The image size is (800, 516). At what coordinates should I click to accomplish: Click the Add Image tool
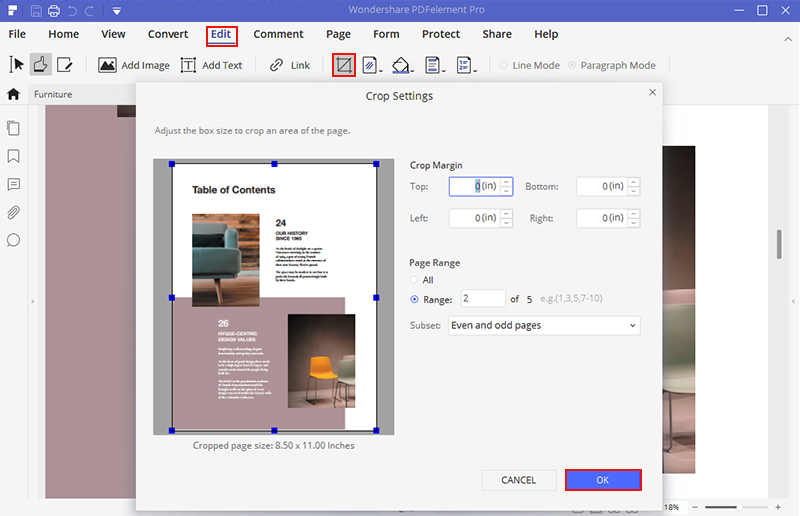point(134,65)
